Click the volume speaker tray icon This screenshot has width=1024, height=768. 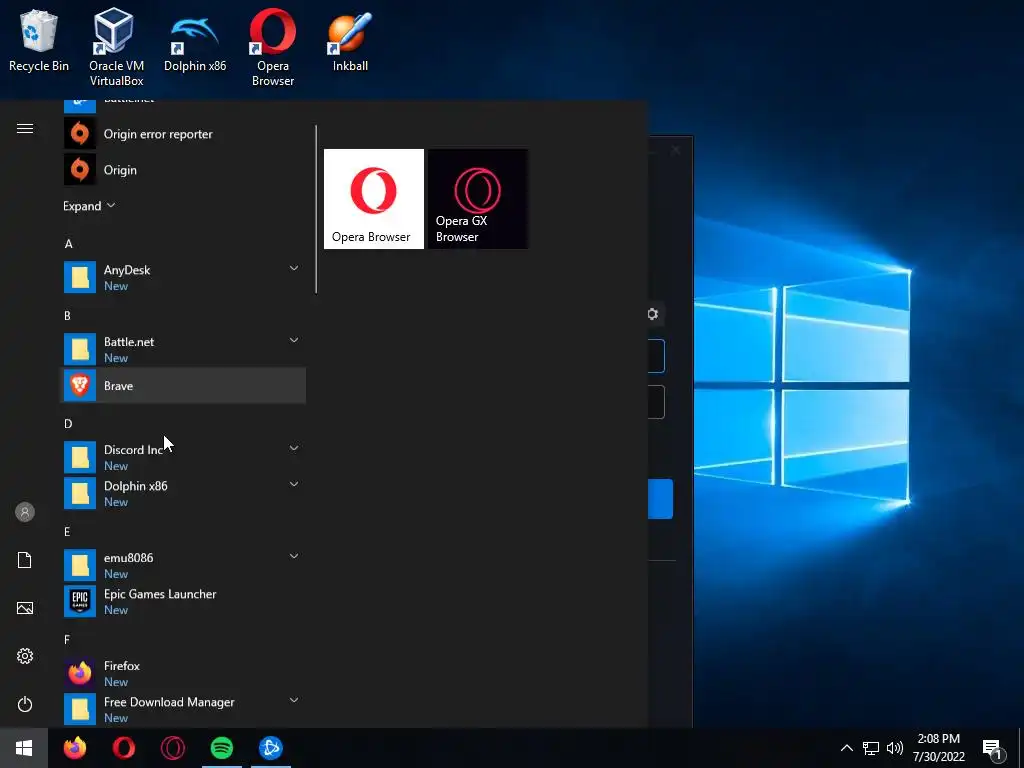pos(895,748)
